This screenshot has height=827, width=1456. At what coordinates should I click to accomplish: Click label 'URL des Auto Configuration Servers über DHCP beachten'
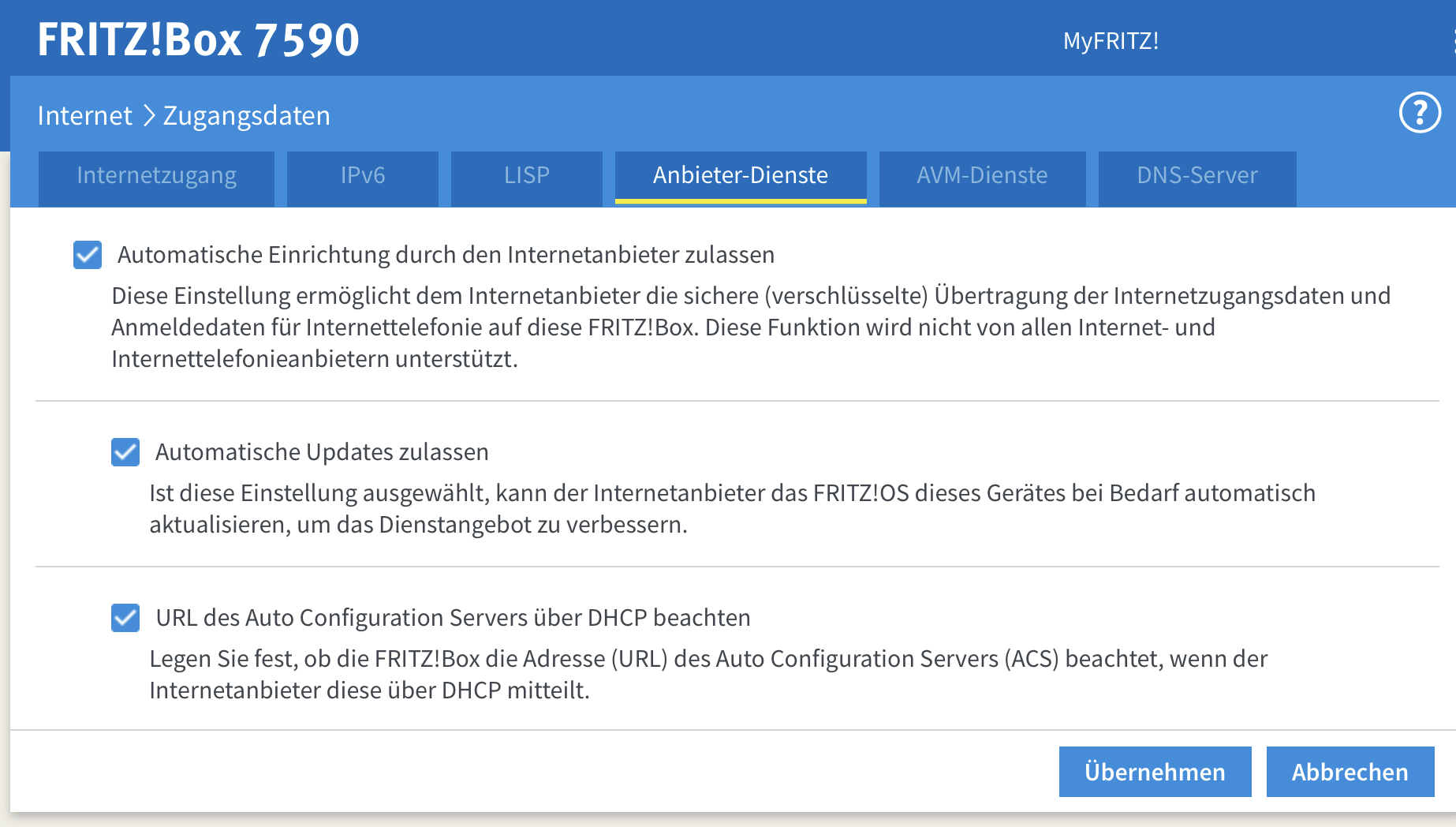click(x=453, y=618)
